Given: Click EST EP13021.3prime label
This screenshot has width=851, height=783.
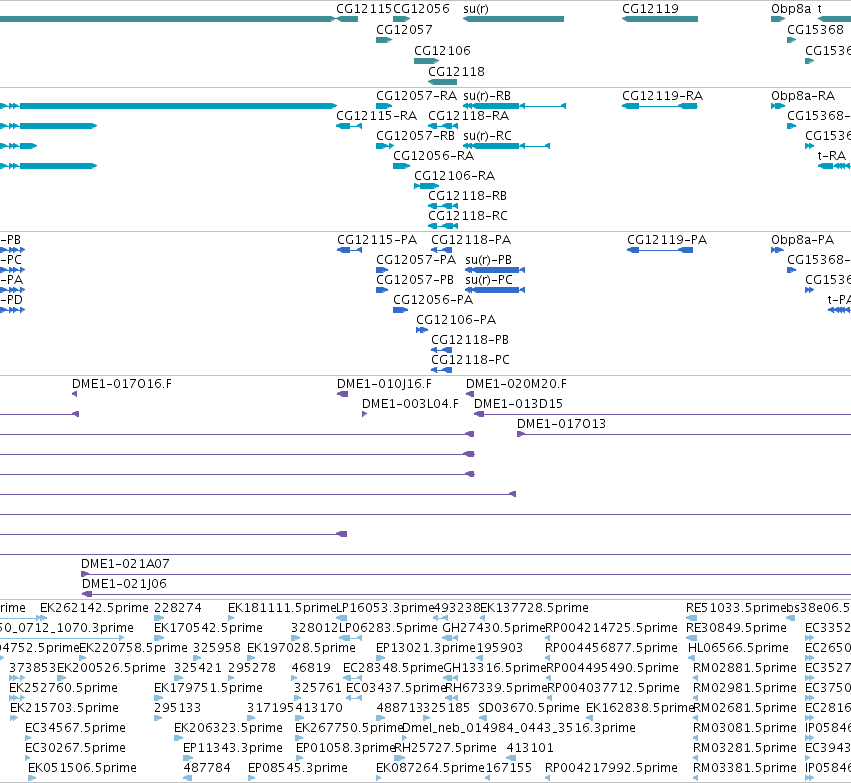Looking at the screenshot, I should [x=426, y=648].
